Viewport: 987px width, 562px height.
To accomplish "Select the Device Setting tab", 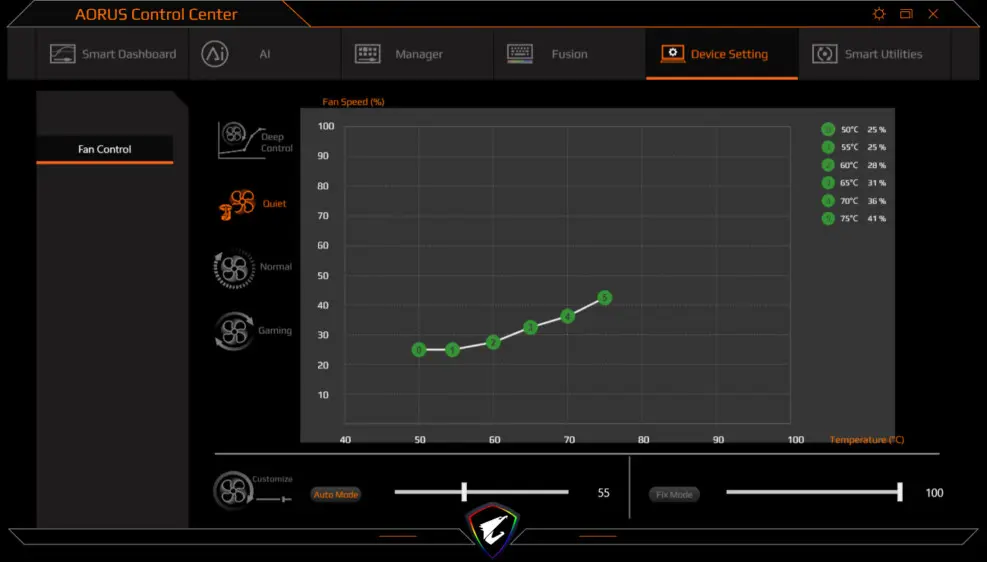I will (x=722, y=54).
